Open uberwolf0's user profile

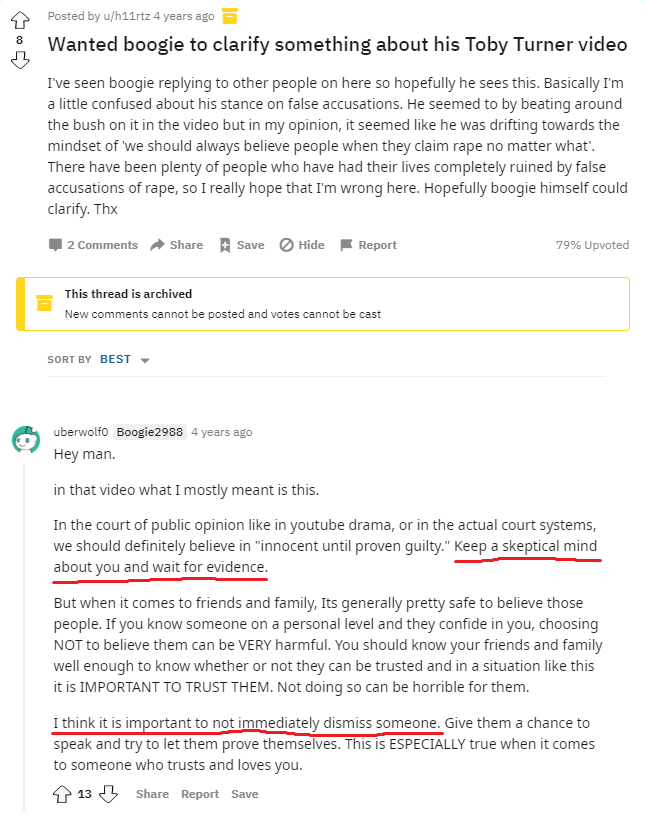80,432
